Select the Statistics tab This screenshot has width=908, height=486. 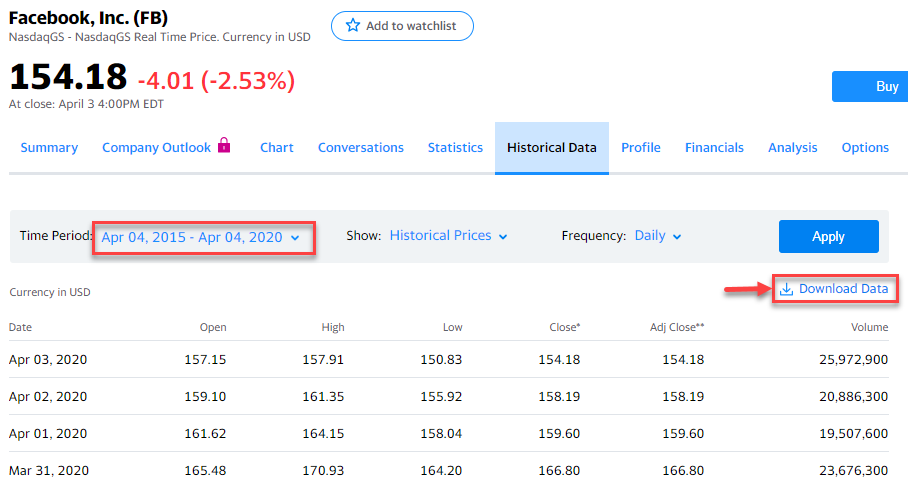(455, 148)
